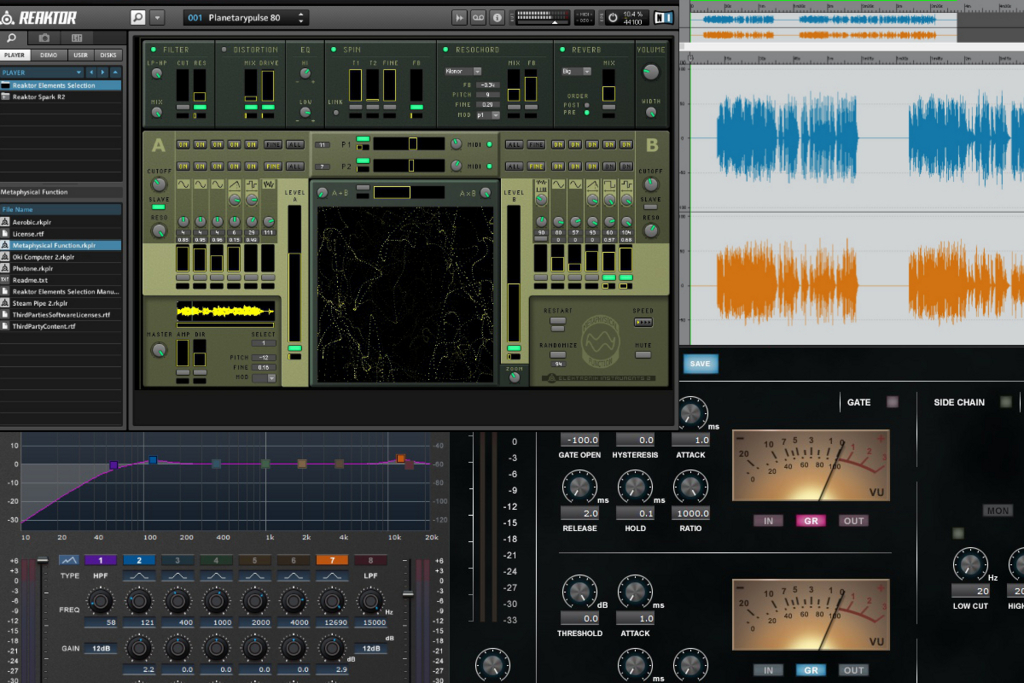Enable the SIDE CHAIN checkbox
This screenshot has width=1024, height=683.
click(x=1006, y=402)
